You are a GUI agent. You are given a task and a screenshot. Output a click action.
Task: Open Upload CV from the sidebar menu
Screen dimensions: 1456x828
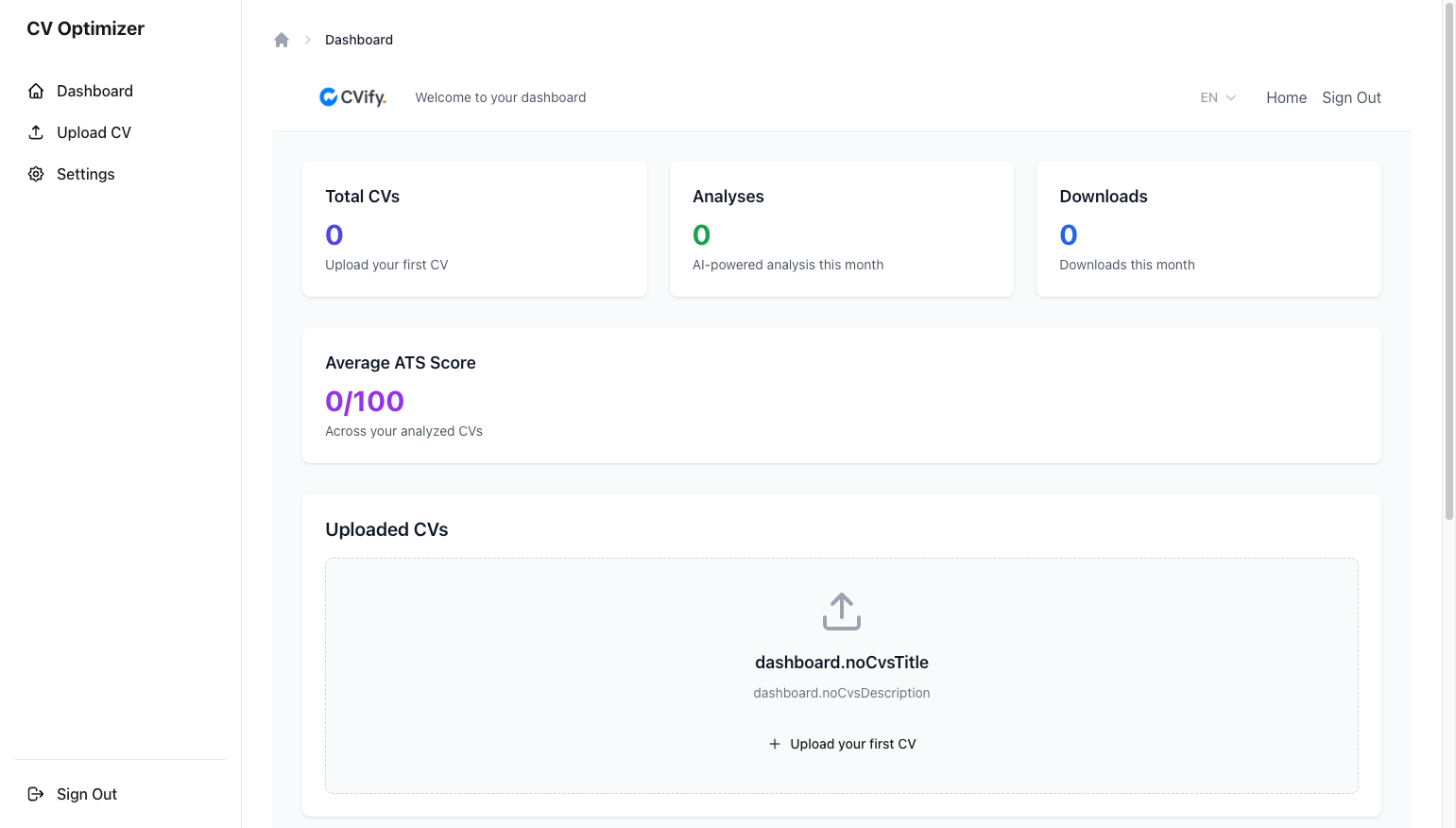[x=96, y=132]
